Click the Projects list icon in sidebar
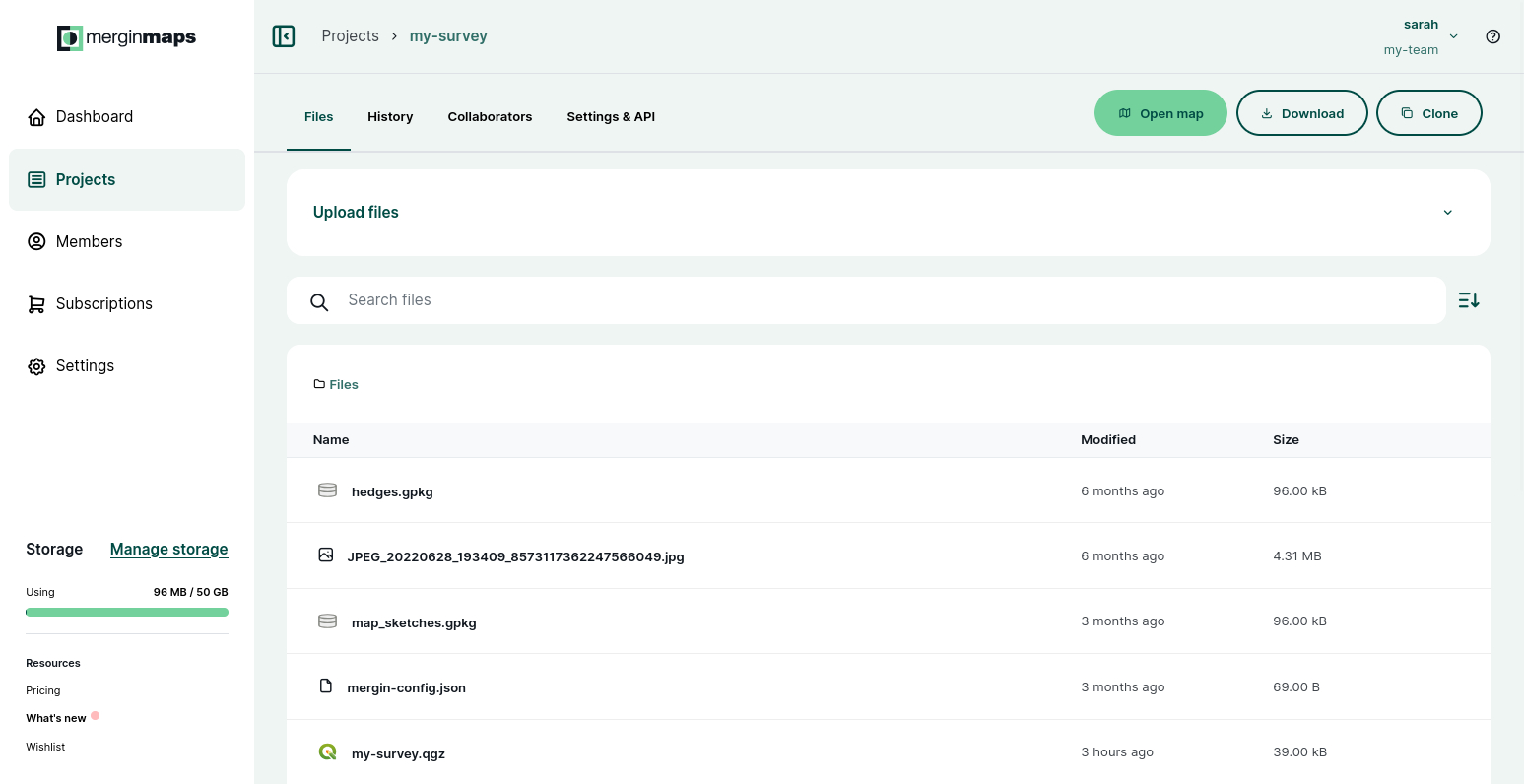The height and width of the screenshot is (784, 1524). pyautogui.click(x=36, y=179)
